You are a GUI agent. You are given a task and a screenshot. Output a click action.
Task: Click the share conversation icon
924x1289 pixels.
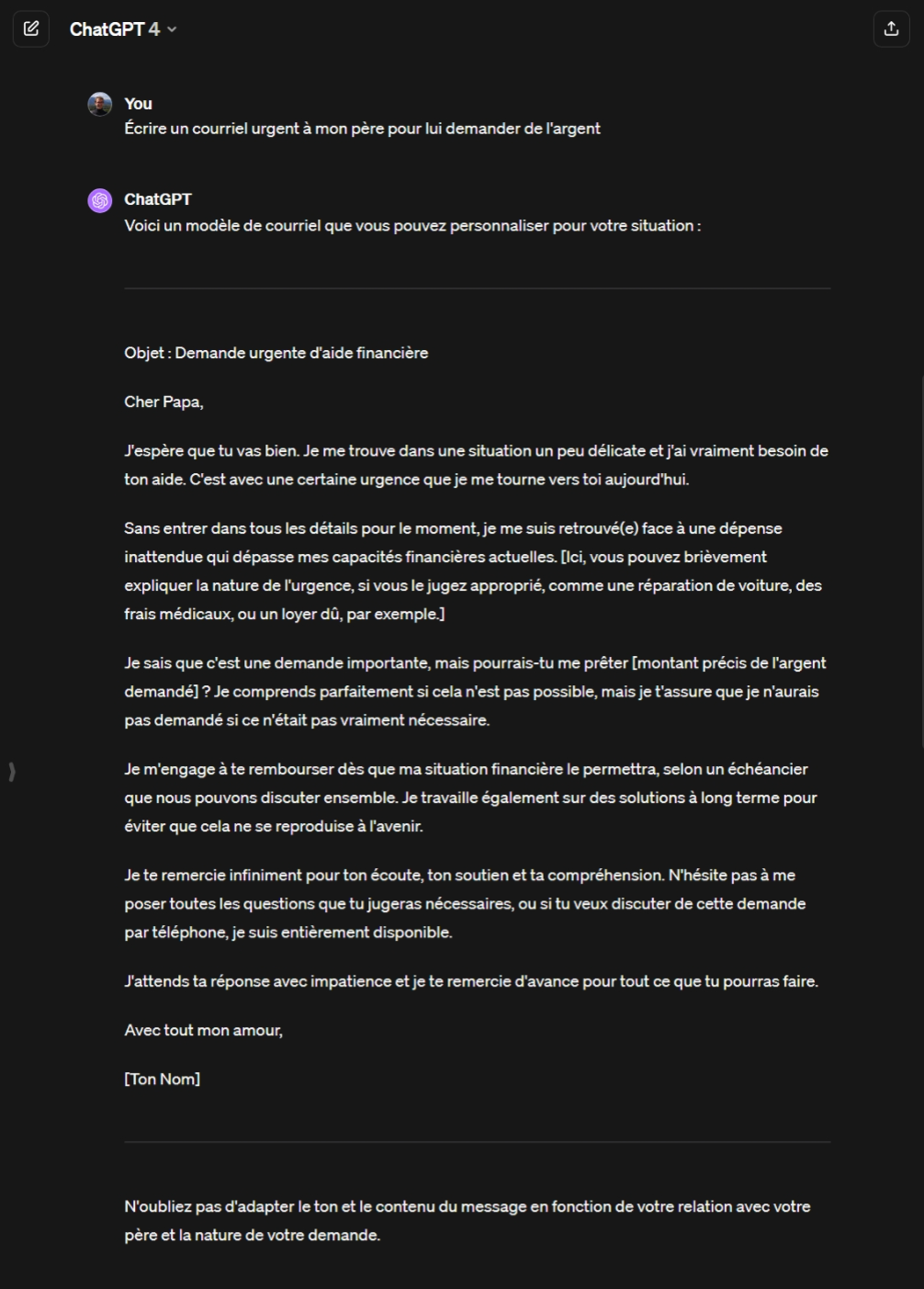point(891,28)
